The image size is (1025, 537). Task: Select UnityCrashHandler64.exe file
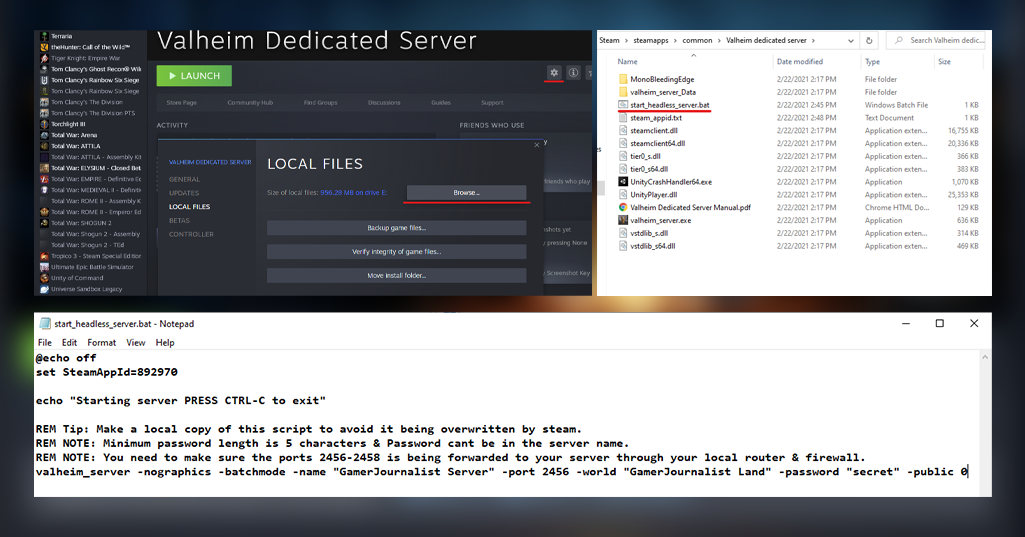[x=671, y=182]
